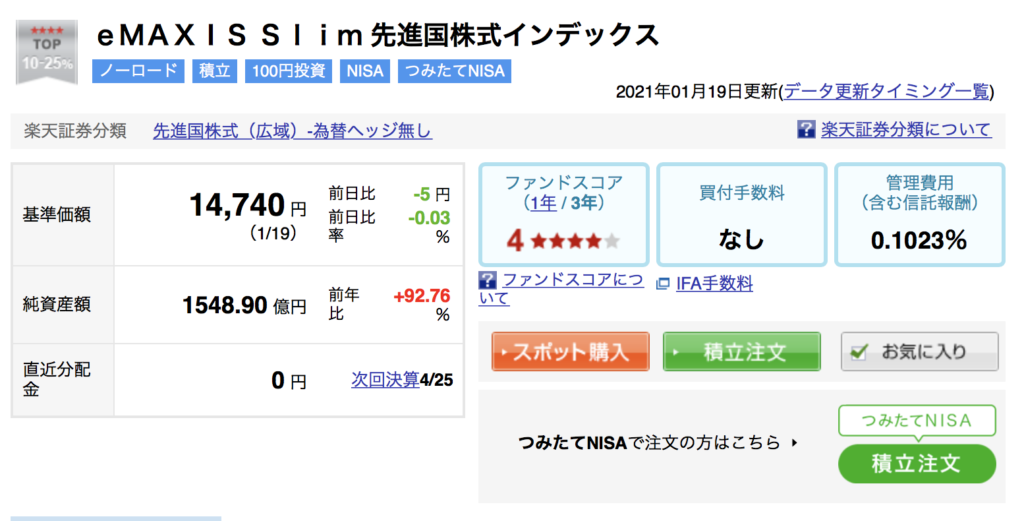Switch fund score to 1年
This screenshot has width=1024, height=521.
(543, 203)
